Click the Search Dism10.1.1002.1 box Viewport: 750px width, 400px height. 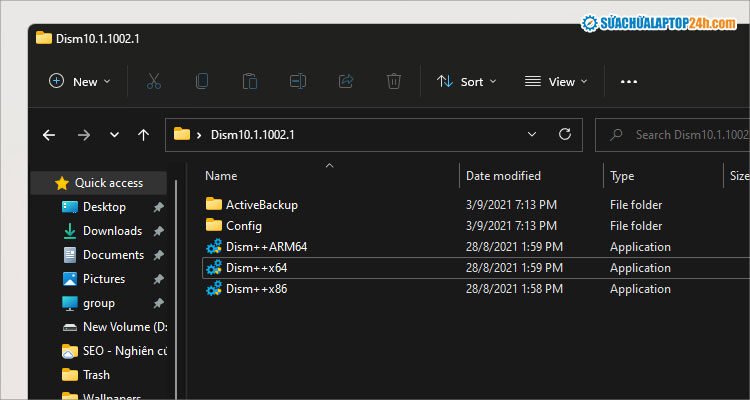tap(673, 135)
